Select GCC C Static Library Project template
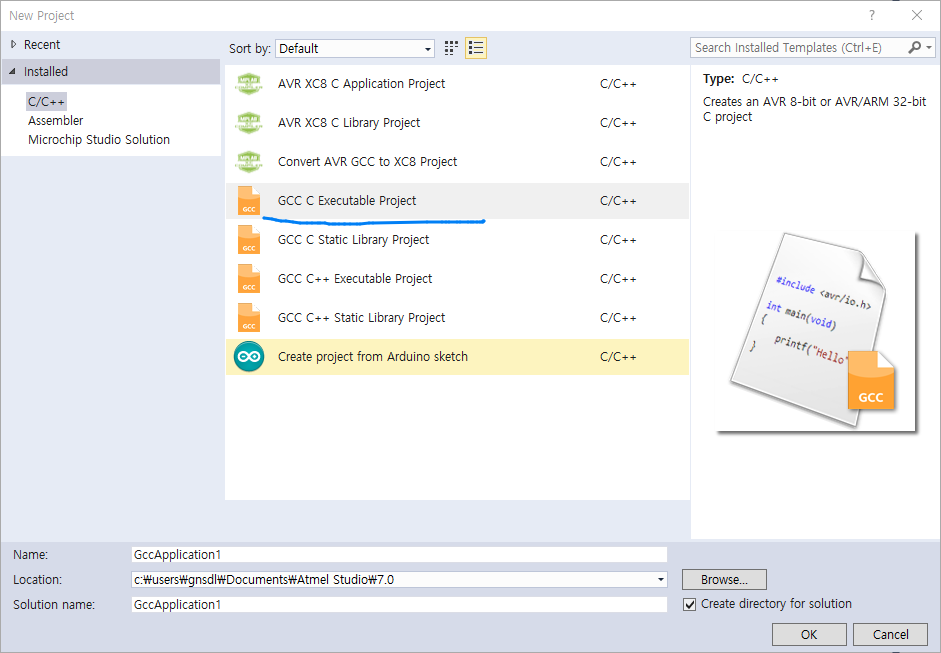 [x=457, y=240]
